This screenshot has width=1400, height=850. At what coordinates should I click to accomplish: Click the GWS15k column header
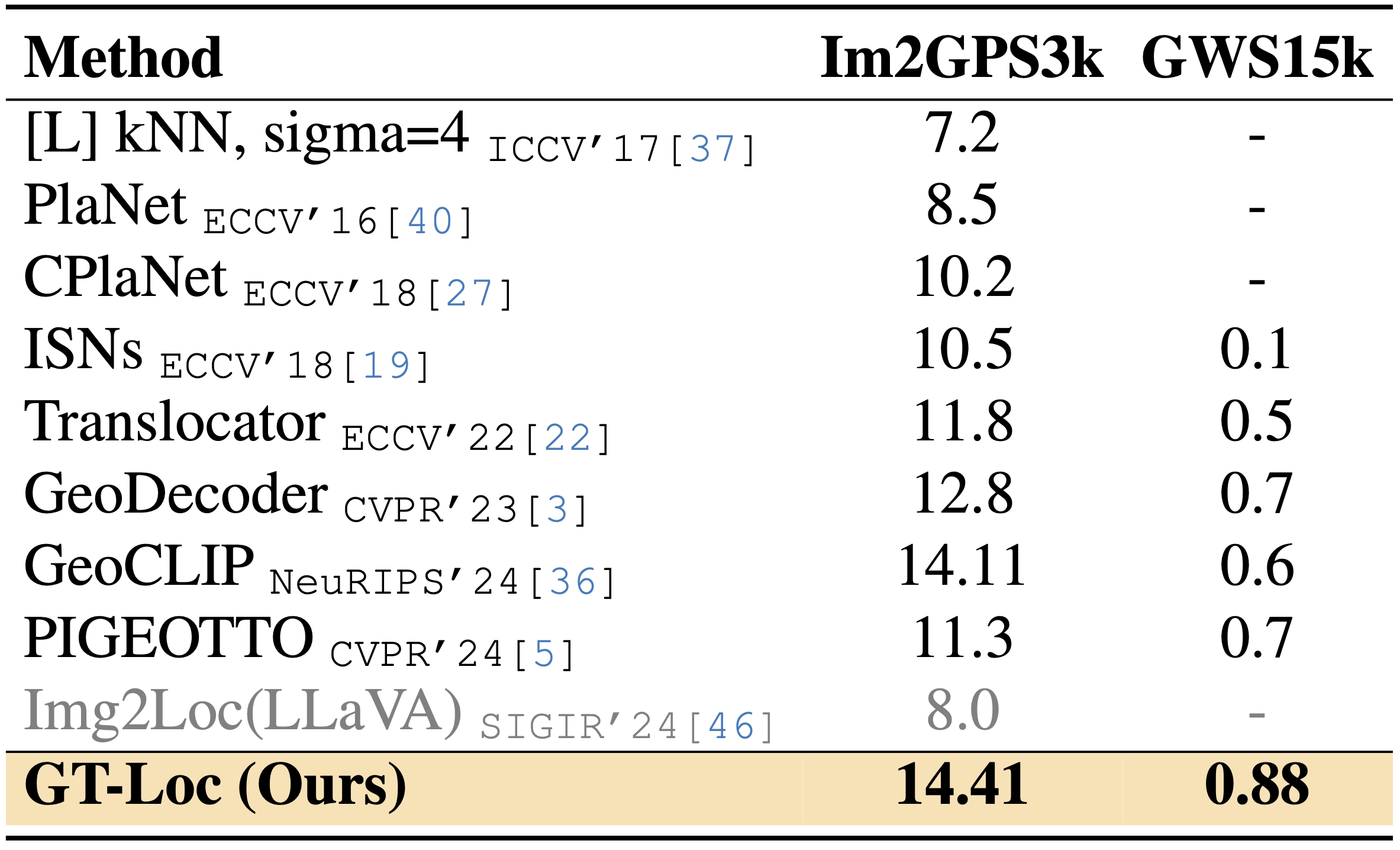tap(1257, 57)
